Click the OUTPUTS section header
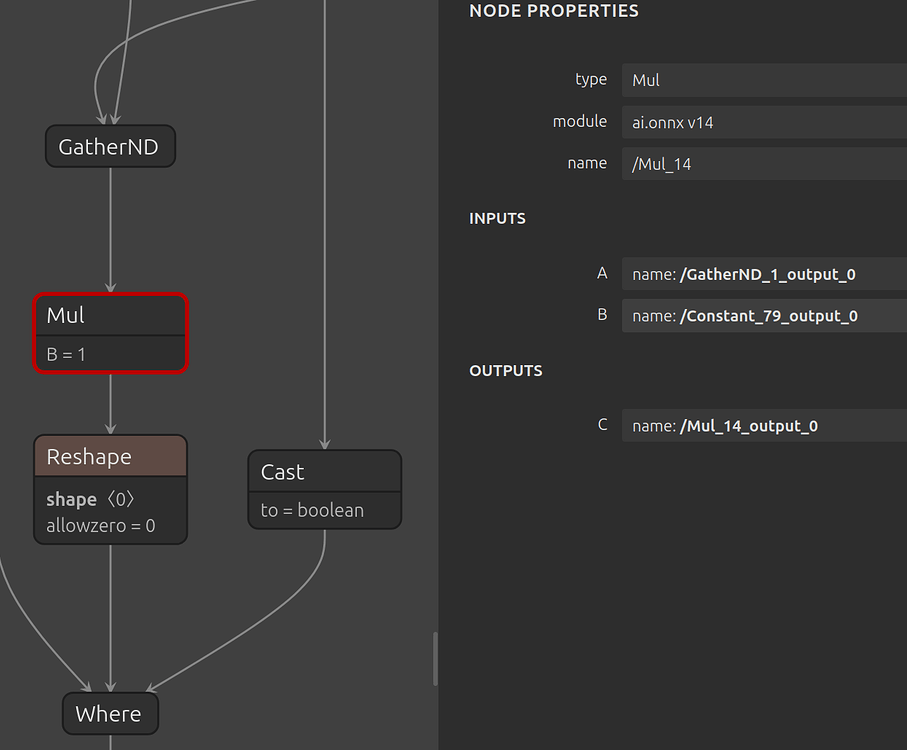 tap(506, 370)
